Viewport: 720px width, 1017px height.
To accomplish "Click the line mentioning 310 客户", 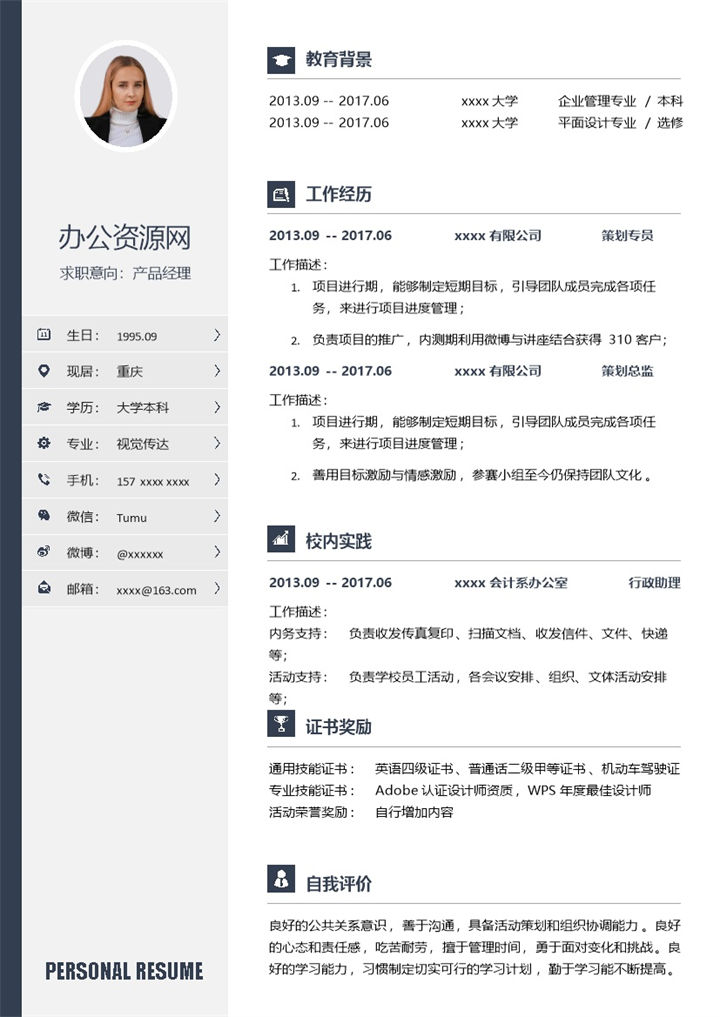I will 490,339.
